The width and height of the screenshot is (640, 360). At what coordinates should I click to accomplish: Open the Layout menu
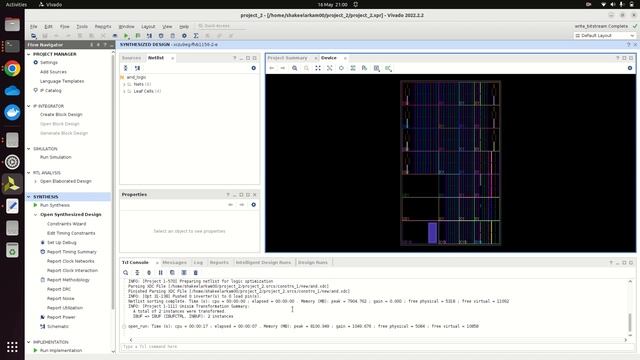pos(148,27)
